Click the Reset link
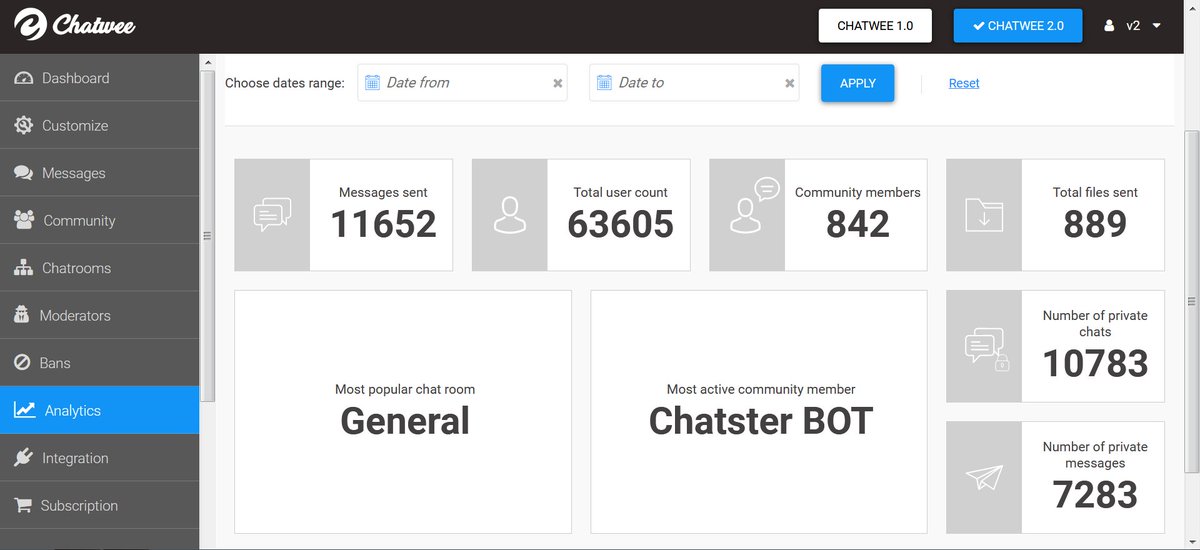1200x550 pixels. tap(964, 83)
